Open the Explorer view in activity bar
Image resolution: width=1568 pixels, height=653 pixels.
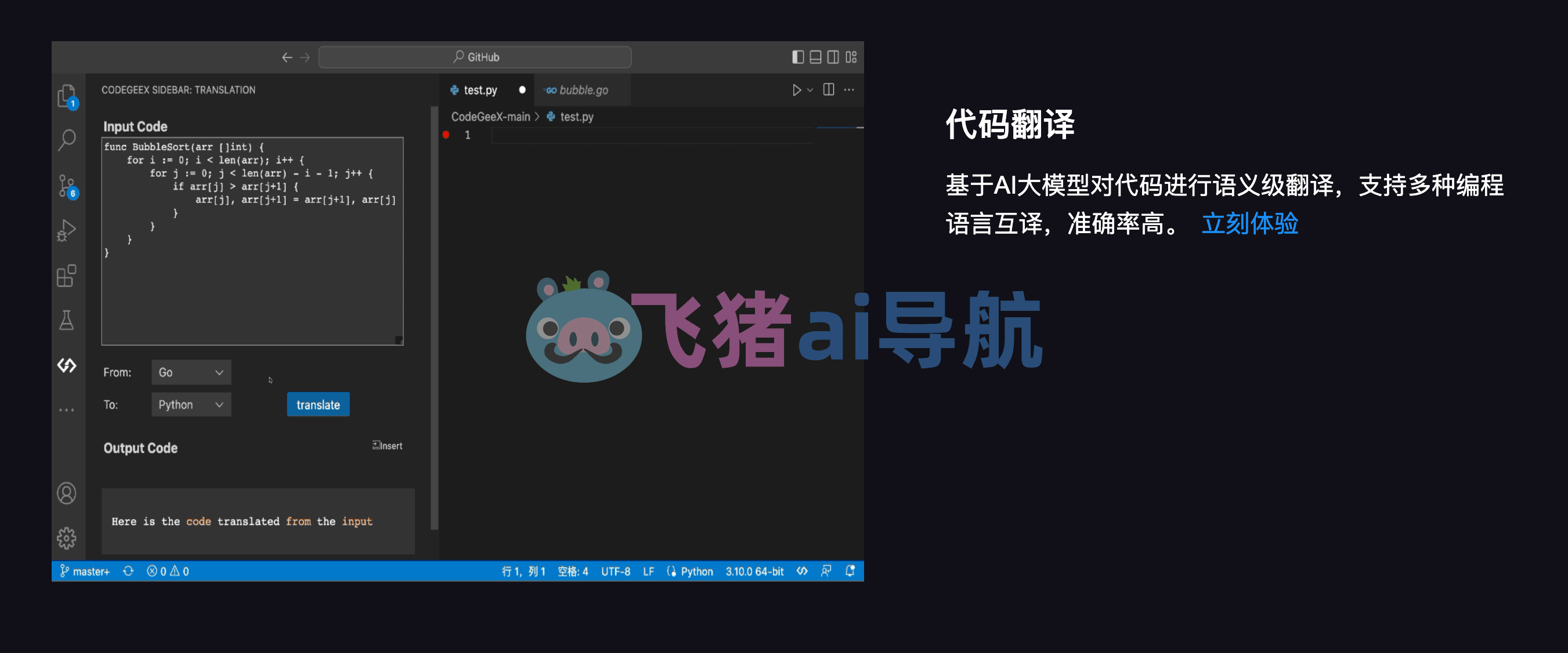tap(67, 96)
